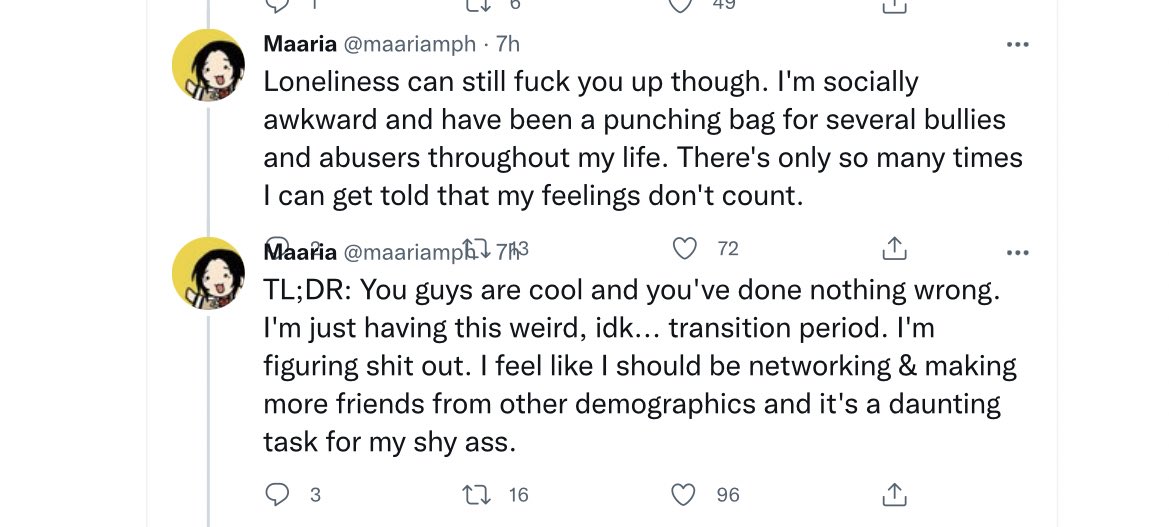Image resolution: width=1169 pixels, height=527 pixels.
Task: Click the share icon beside 72 likes
Action: [895, 247]
